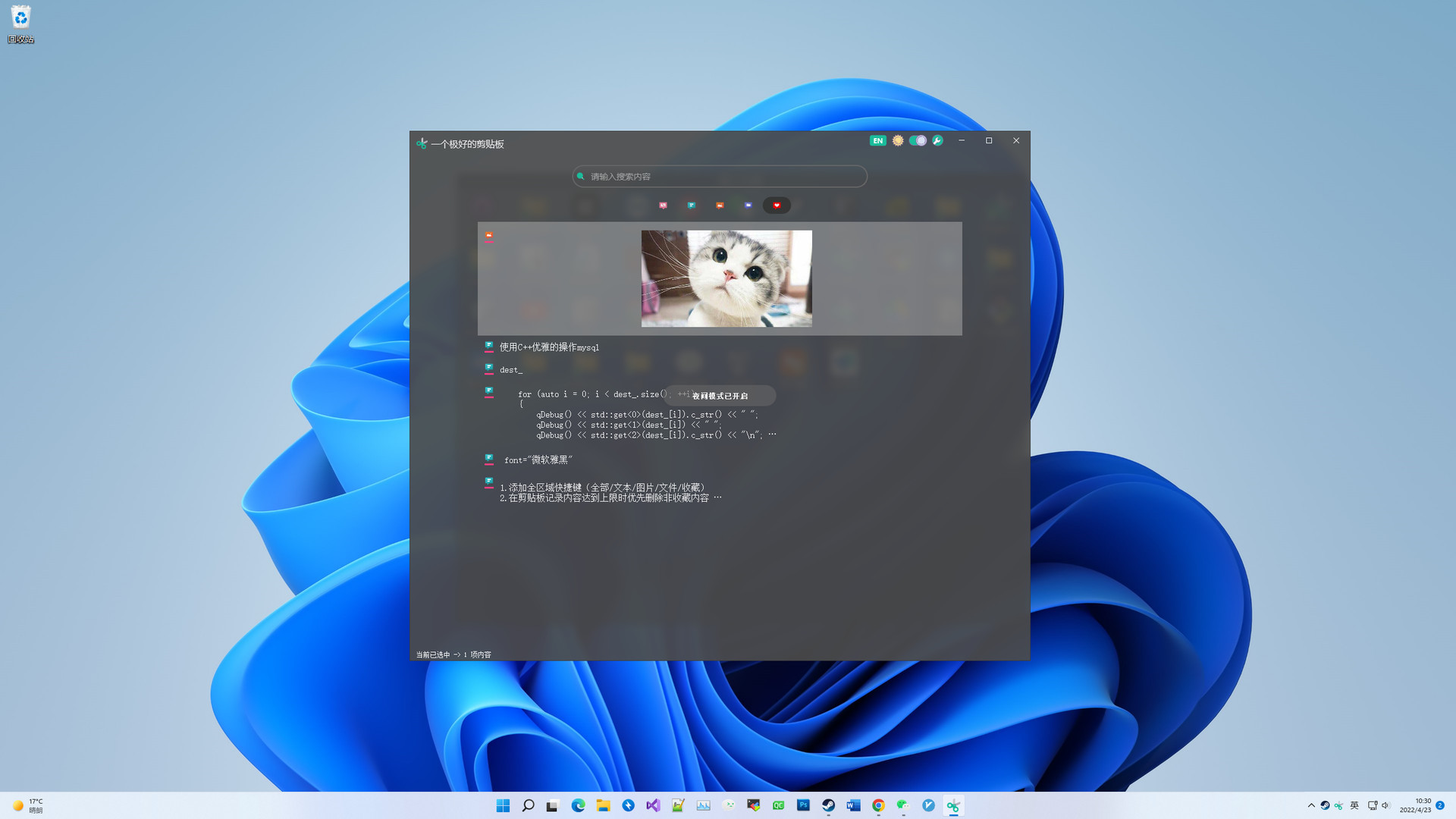Image resolution: width=1456 pixels, height=819 pixels.
Task: Toggle the night mode switch
Action: pos(918,140)
